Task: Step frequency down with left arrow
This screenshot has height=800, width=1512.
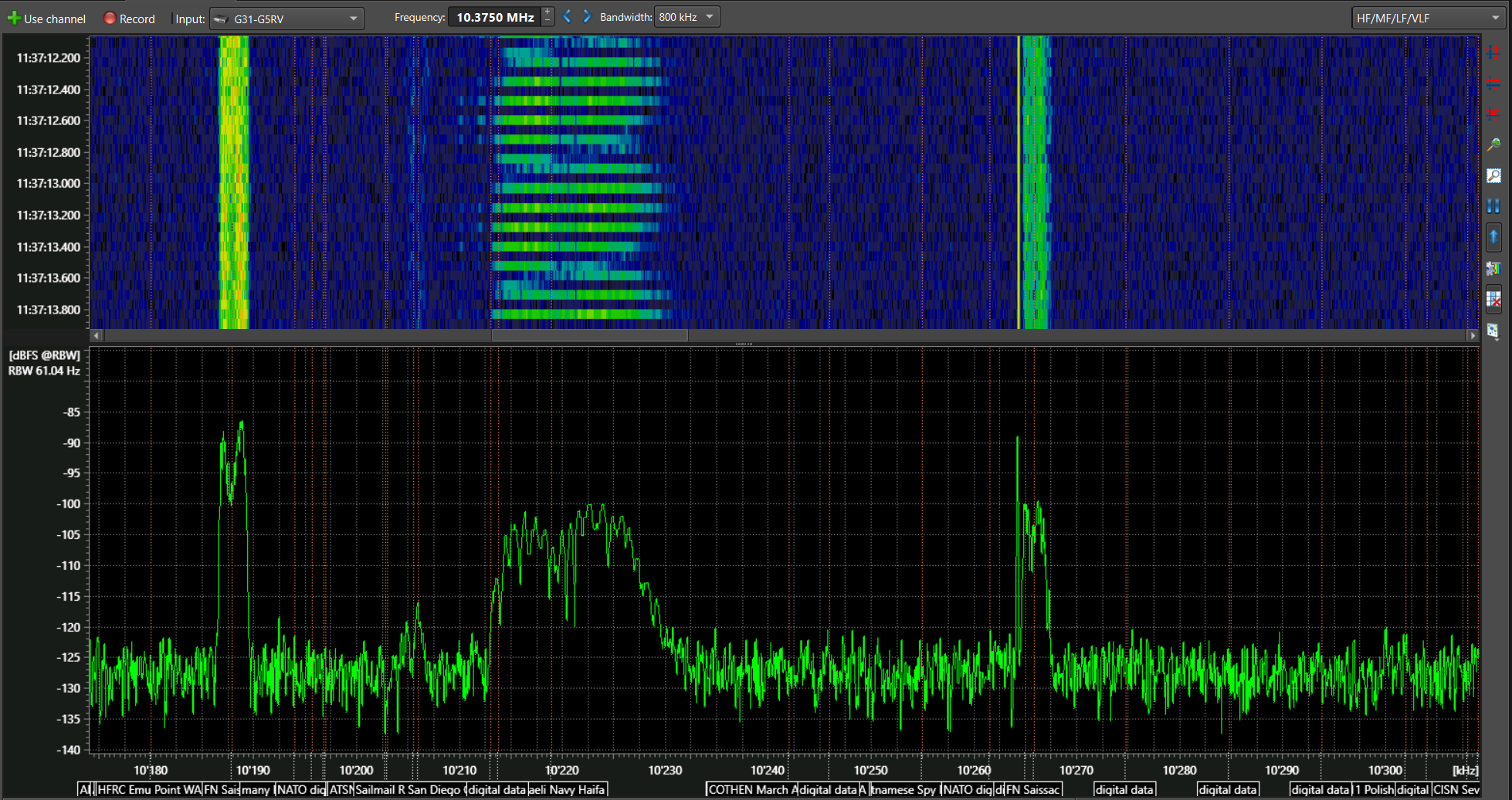Action: point(567,17)
